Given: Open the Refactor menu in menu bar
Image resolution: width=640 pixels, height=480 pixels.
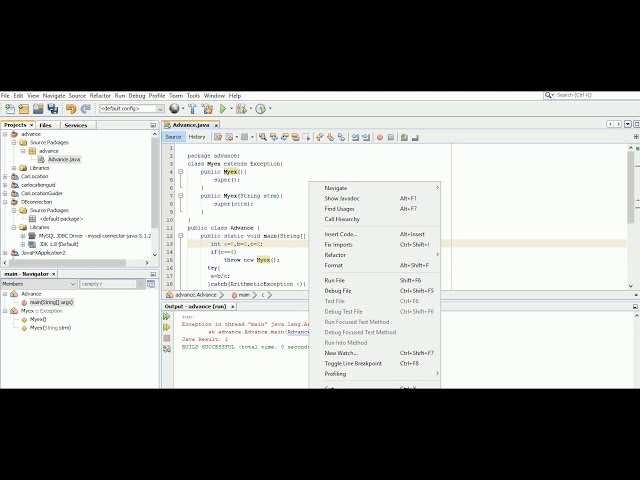Looking at the screenshot, I should tap(100, 96).
